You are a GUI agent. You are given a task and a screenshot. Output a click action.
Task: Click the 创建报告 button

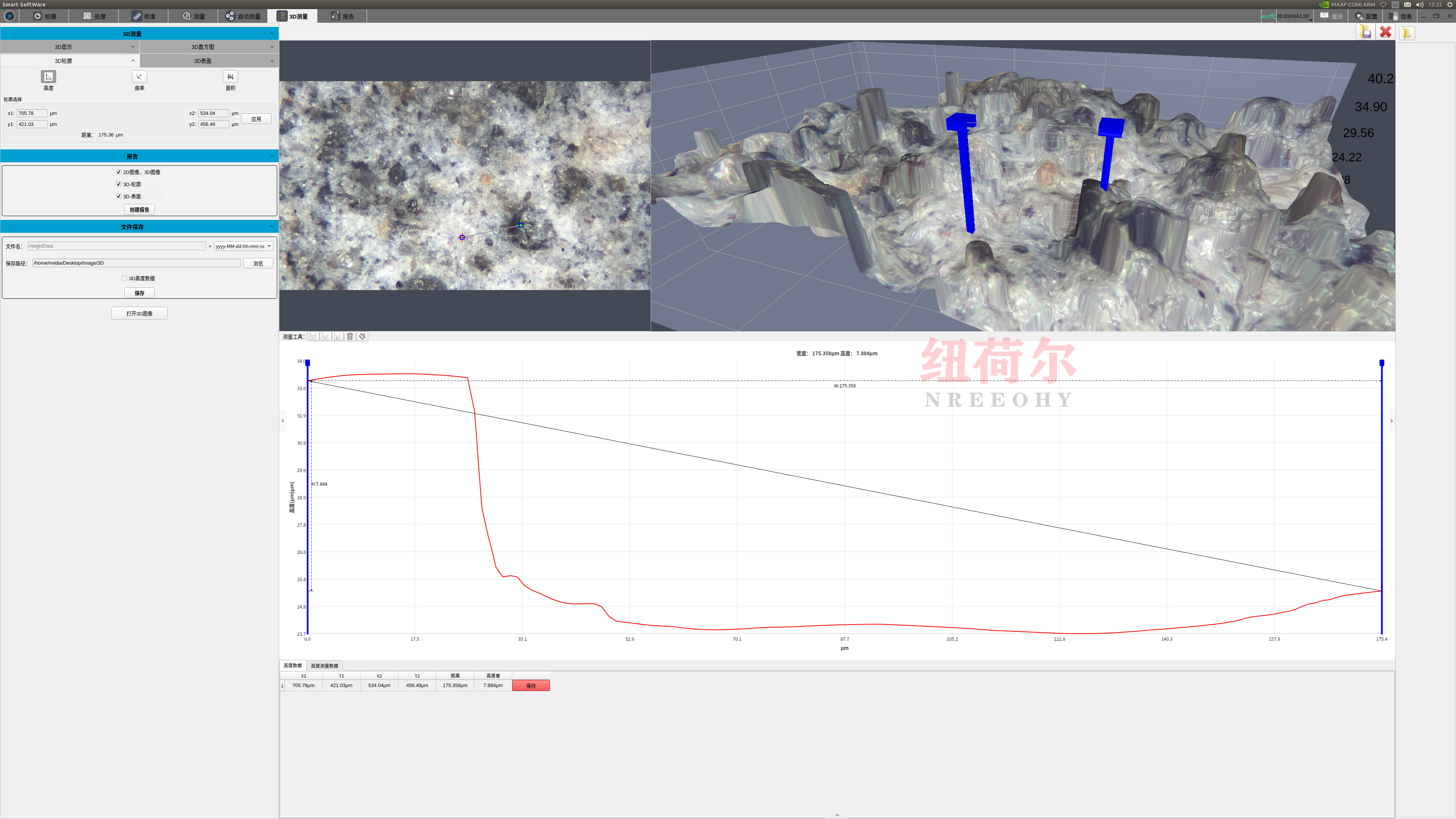pyautogui.click(x=139, y=210)
